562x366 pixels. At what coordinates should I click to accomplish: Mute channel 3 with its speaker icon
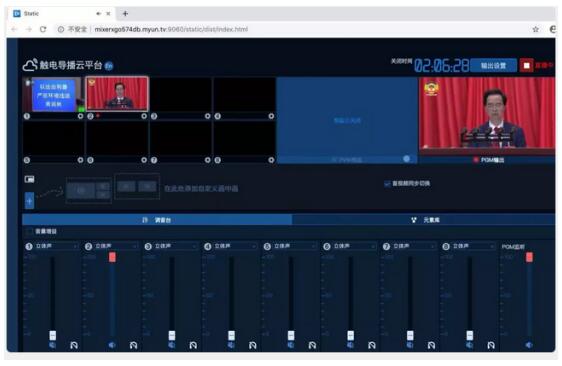point(172,345)
